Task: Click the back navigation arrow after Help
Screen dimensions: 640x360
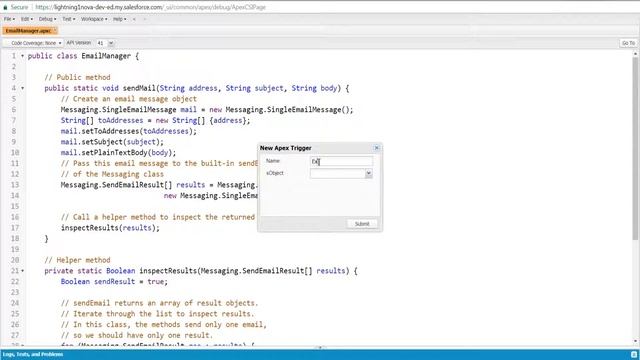Action: pos(134,19)
